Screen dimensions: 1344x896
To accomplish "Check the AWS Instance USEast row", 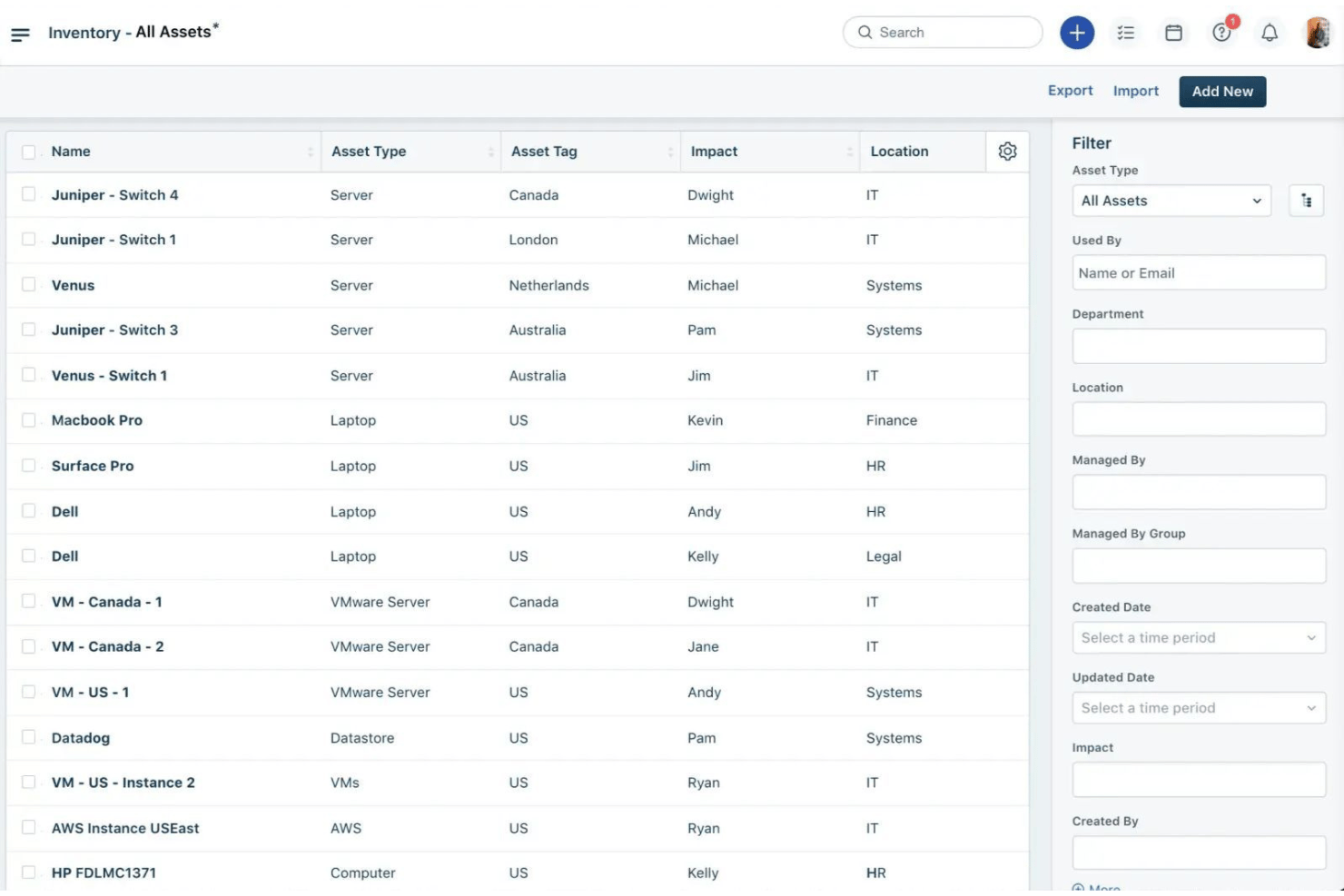I will tap(29, 828).
